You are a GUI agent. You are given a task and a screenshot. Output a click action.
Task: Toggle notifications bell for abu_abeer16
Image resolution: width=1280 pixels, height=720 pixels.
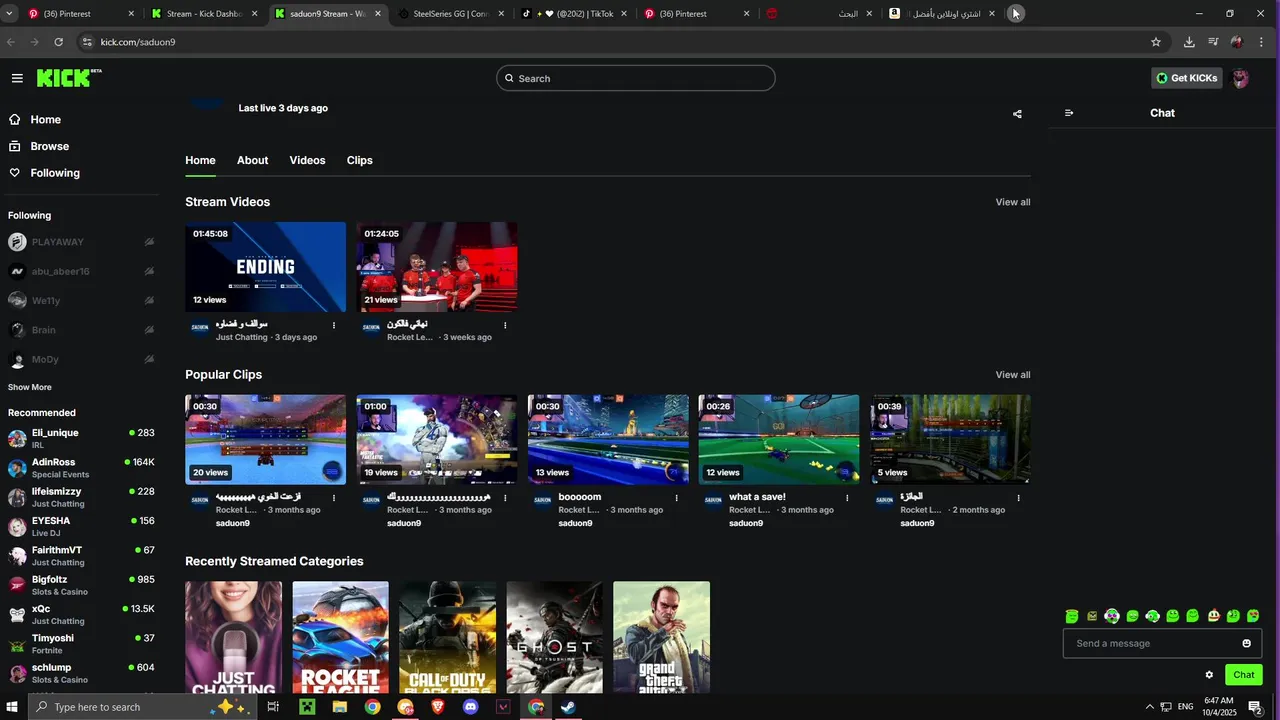pos(149,271)
